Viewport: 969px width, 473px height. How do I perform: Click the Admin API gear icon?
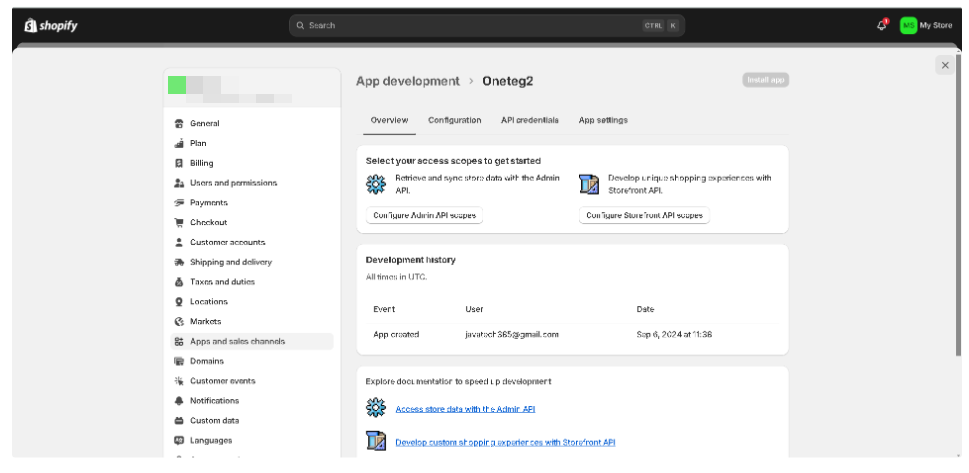tap(376, 184)
